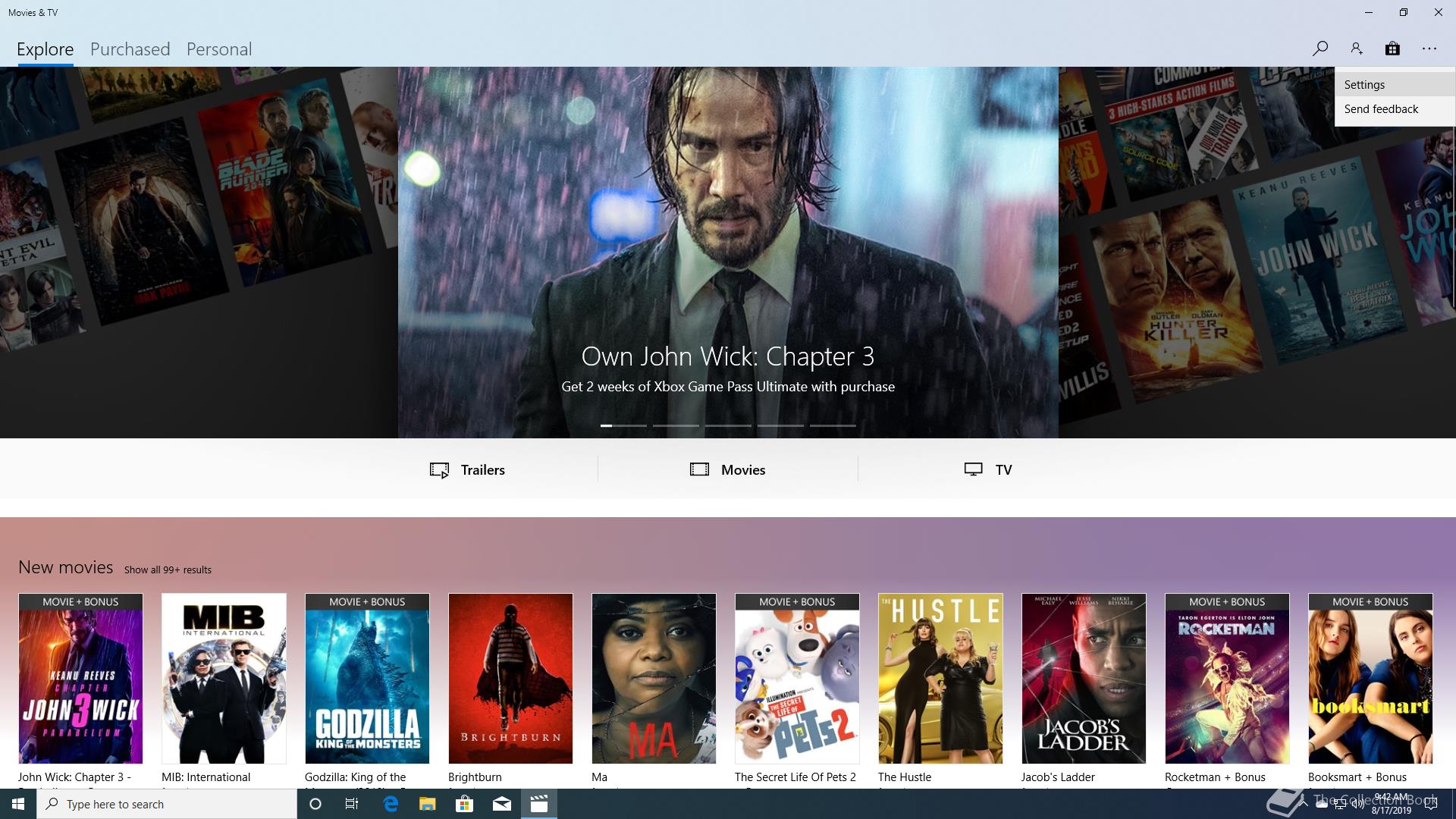Click the 'Jacob's Ladder' title text
The width and height of the screenshot is (1456, 819).
1058,777
